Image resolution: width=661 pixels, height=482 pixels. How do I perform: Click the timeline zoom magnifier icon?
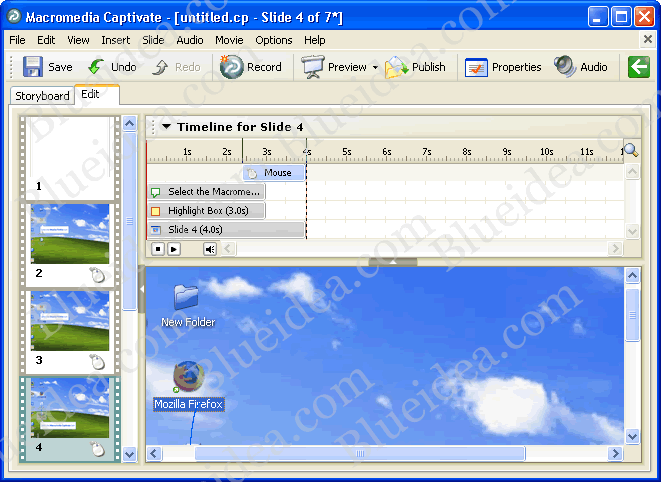[x=631, y=150]
